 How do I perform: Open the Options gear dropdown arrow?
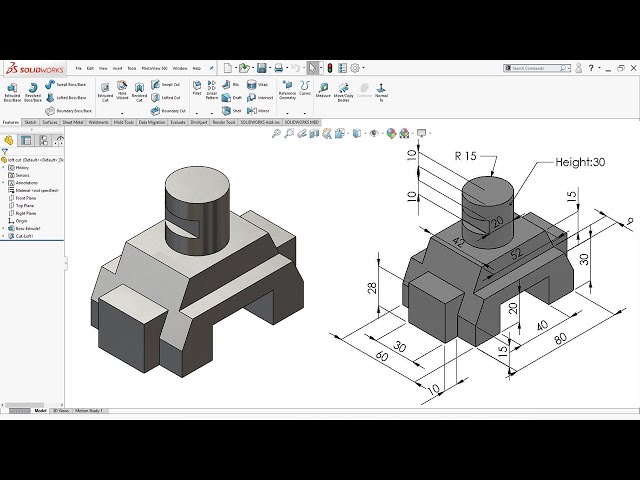click(363, 68)
